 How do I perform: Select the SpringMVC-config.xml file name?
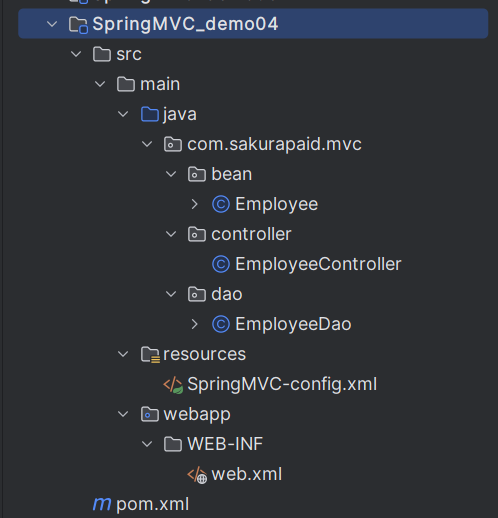pyautogui.click(x=282, y=385)
